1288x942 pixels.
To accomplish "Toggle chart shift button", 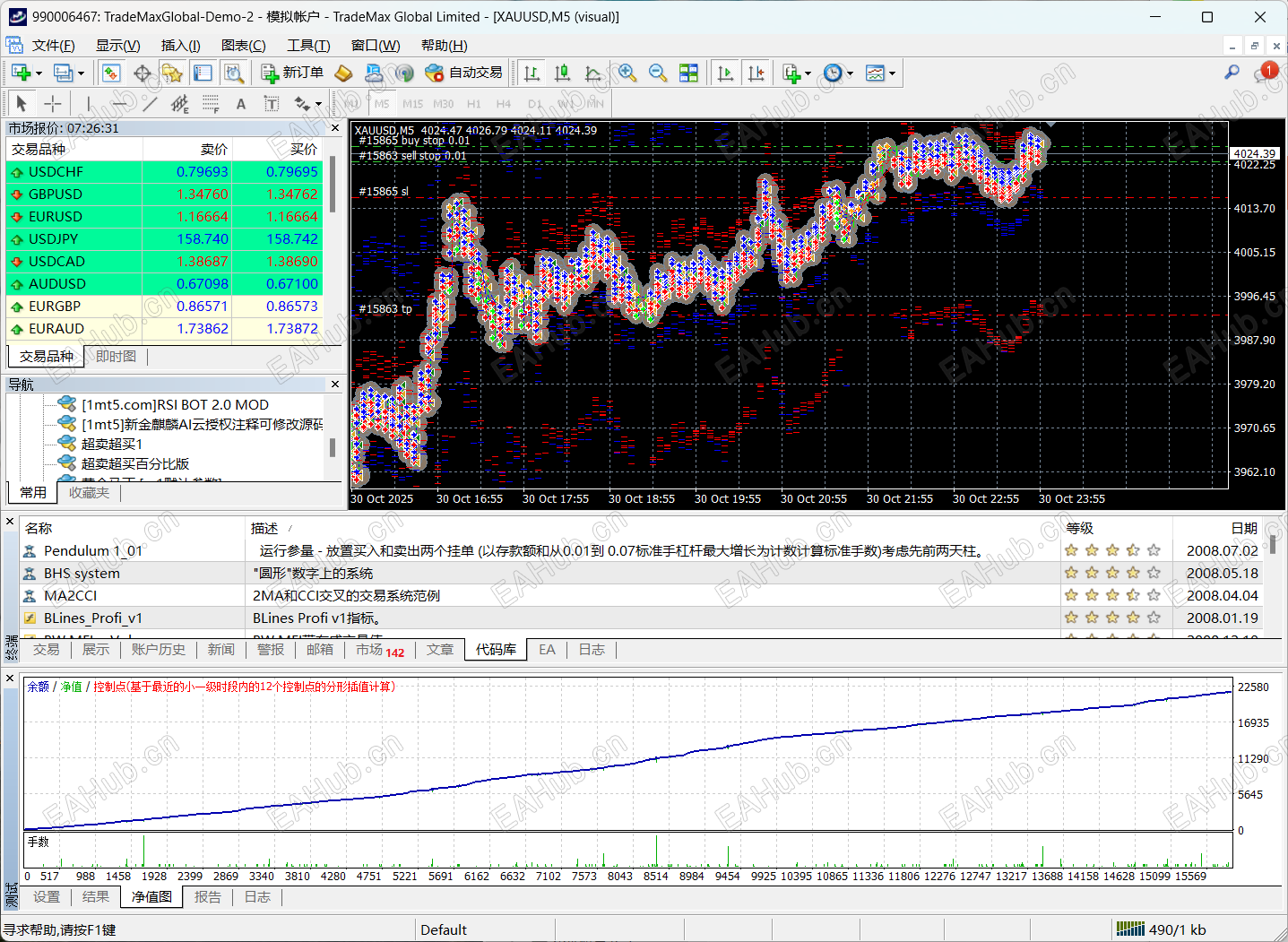I will 756,73.
